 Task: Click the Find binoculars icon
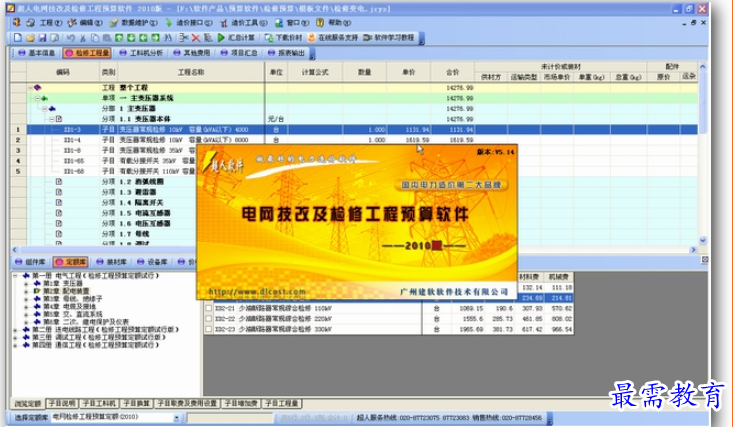(x=168, y=37)
